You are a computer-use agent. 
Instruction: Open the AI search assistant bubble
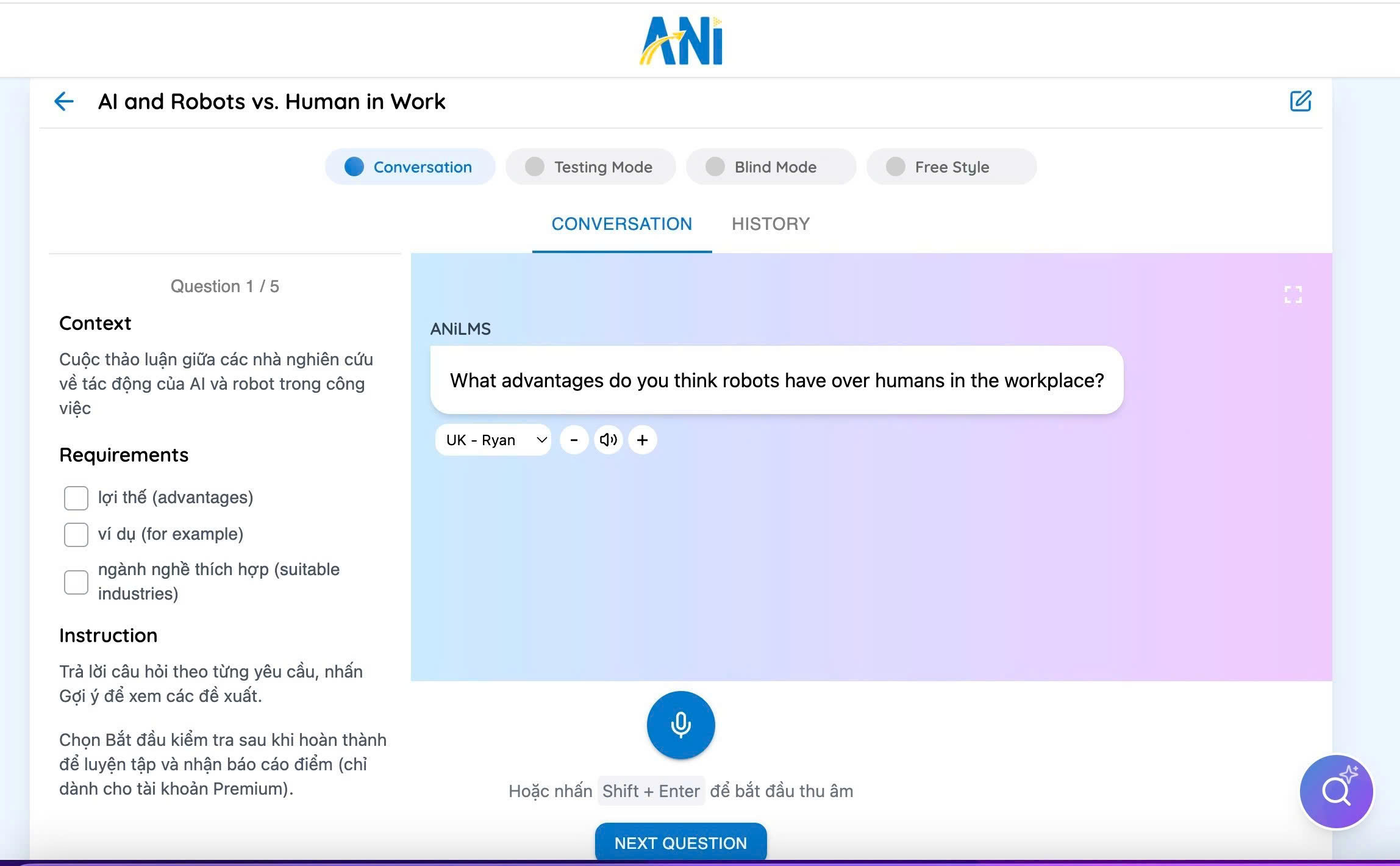(1336, 792)
